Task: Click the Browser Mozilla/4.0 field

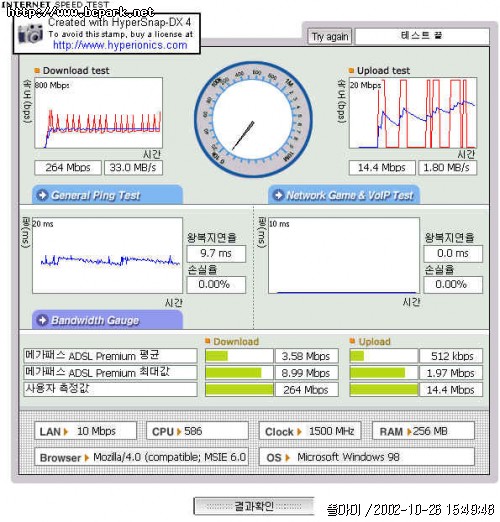Action: click(142, 457)
